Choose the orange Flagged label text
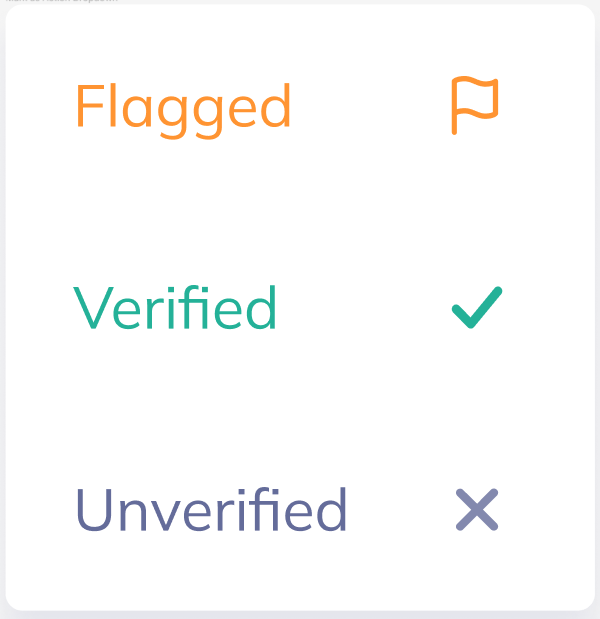 (184, 111)
